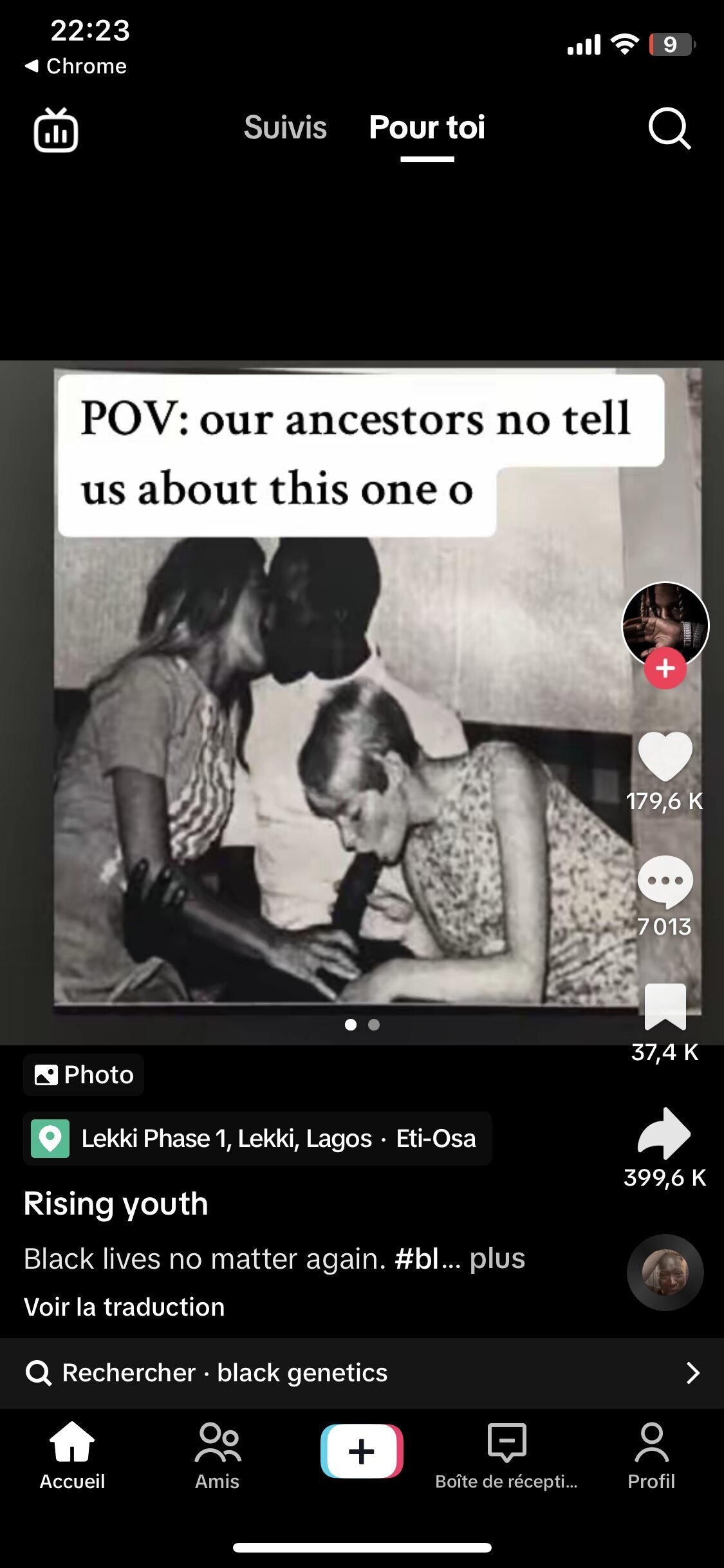This screenshot has height=1568, width=724.
Task: Open creator's profile avatar
Action: [665, 624]
